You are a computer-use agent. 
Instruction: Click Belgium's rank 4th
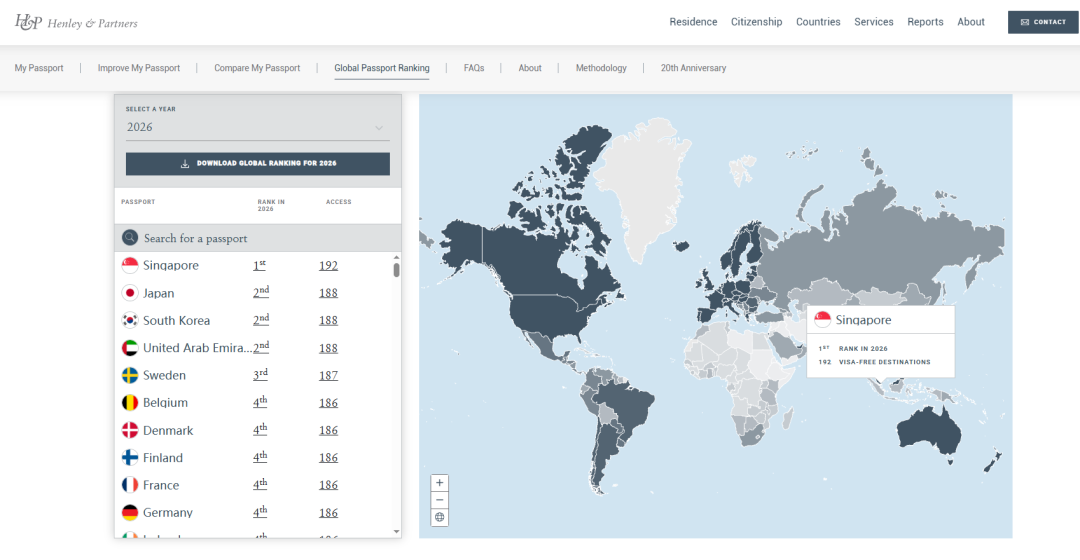(x=260, y=402)
